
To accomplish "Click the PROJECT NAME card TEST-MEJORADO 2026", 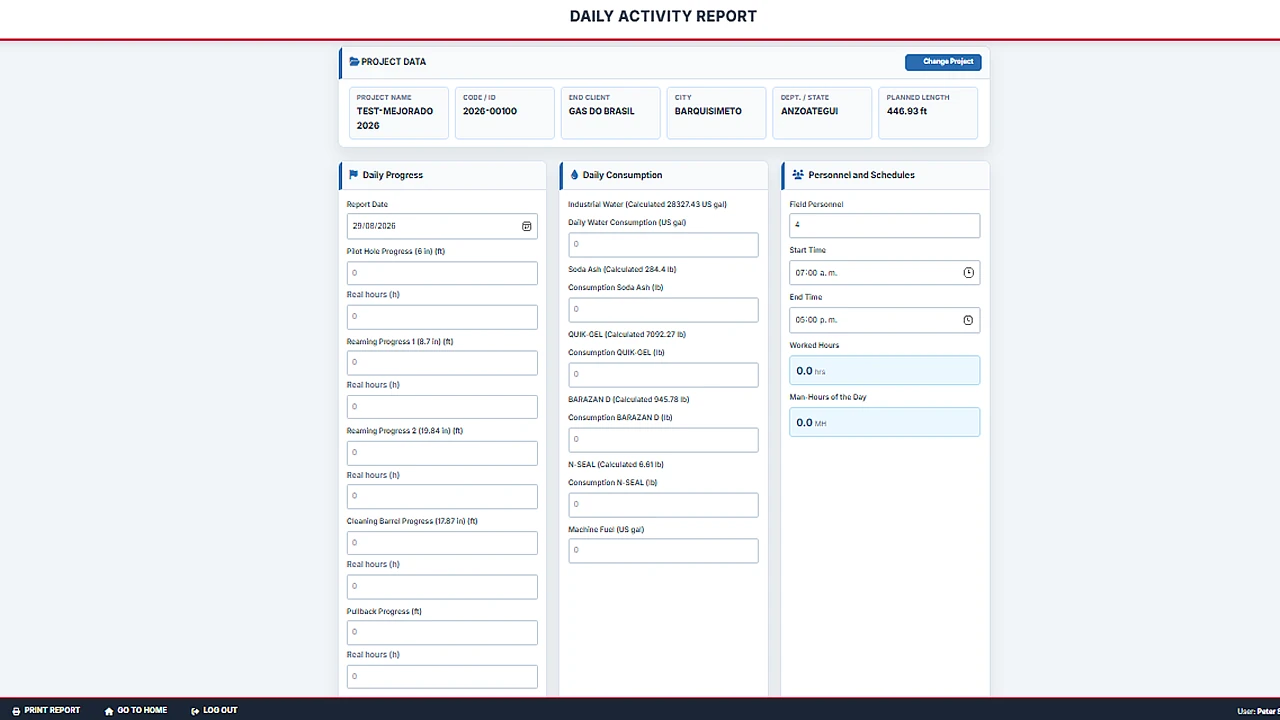I will coord(399,113).
